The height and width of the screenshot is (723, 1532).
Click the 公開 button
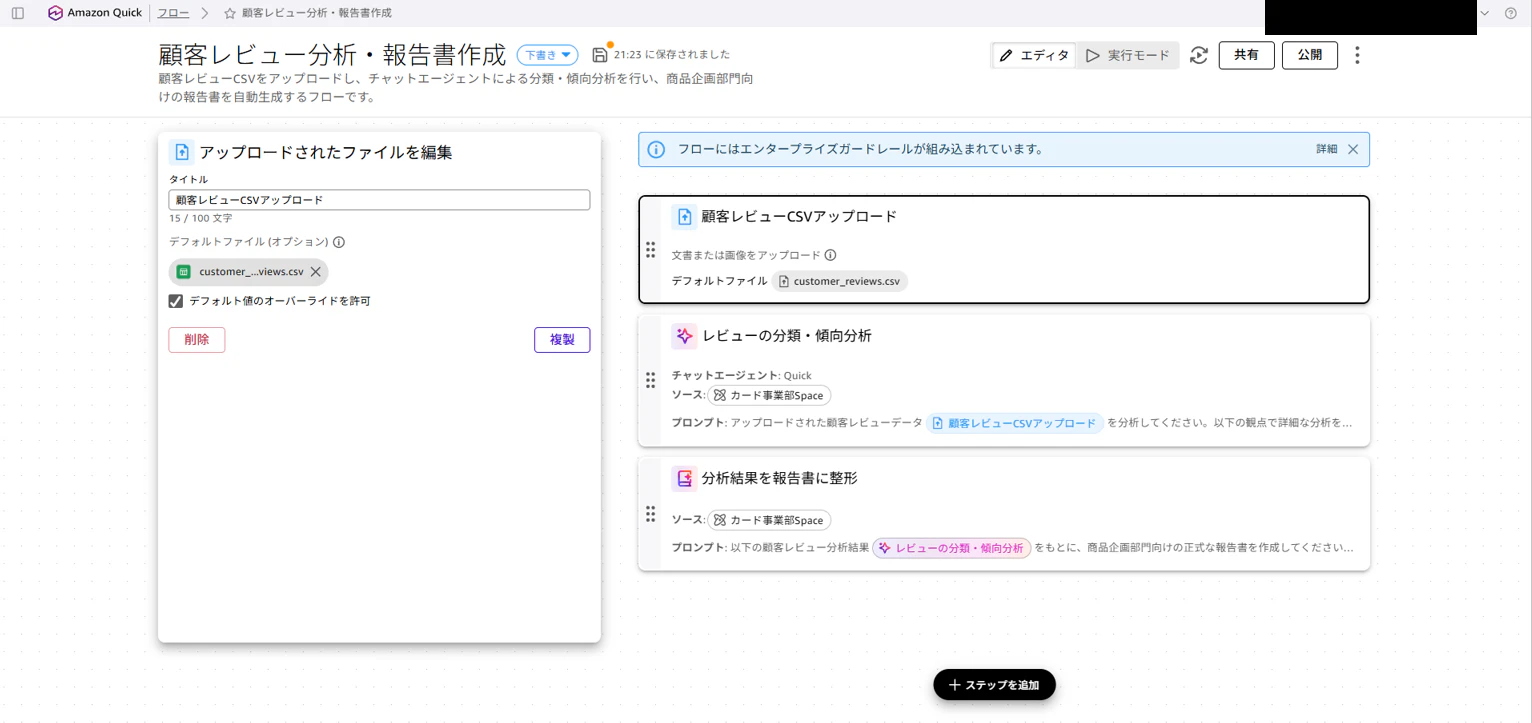[x=1310, y=55]
